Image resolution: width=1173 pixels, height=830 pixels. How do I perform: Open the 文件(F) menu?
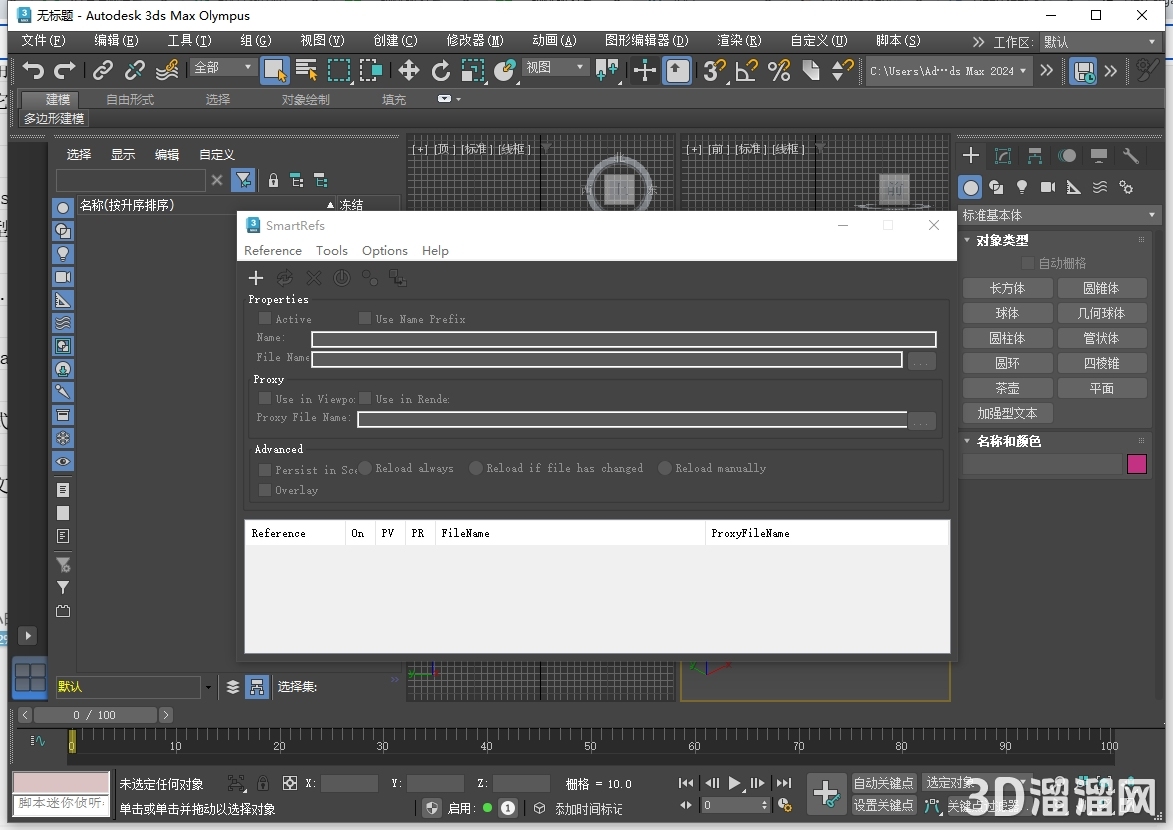pos(43,40)
